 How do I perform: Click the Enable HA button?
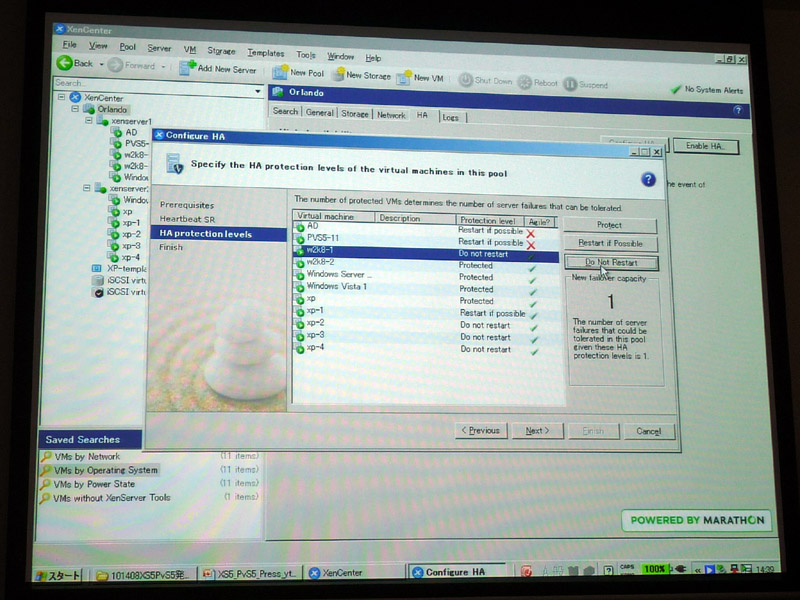tap(705, 146)
